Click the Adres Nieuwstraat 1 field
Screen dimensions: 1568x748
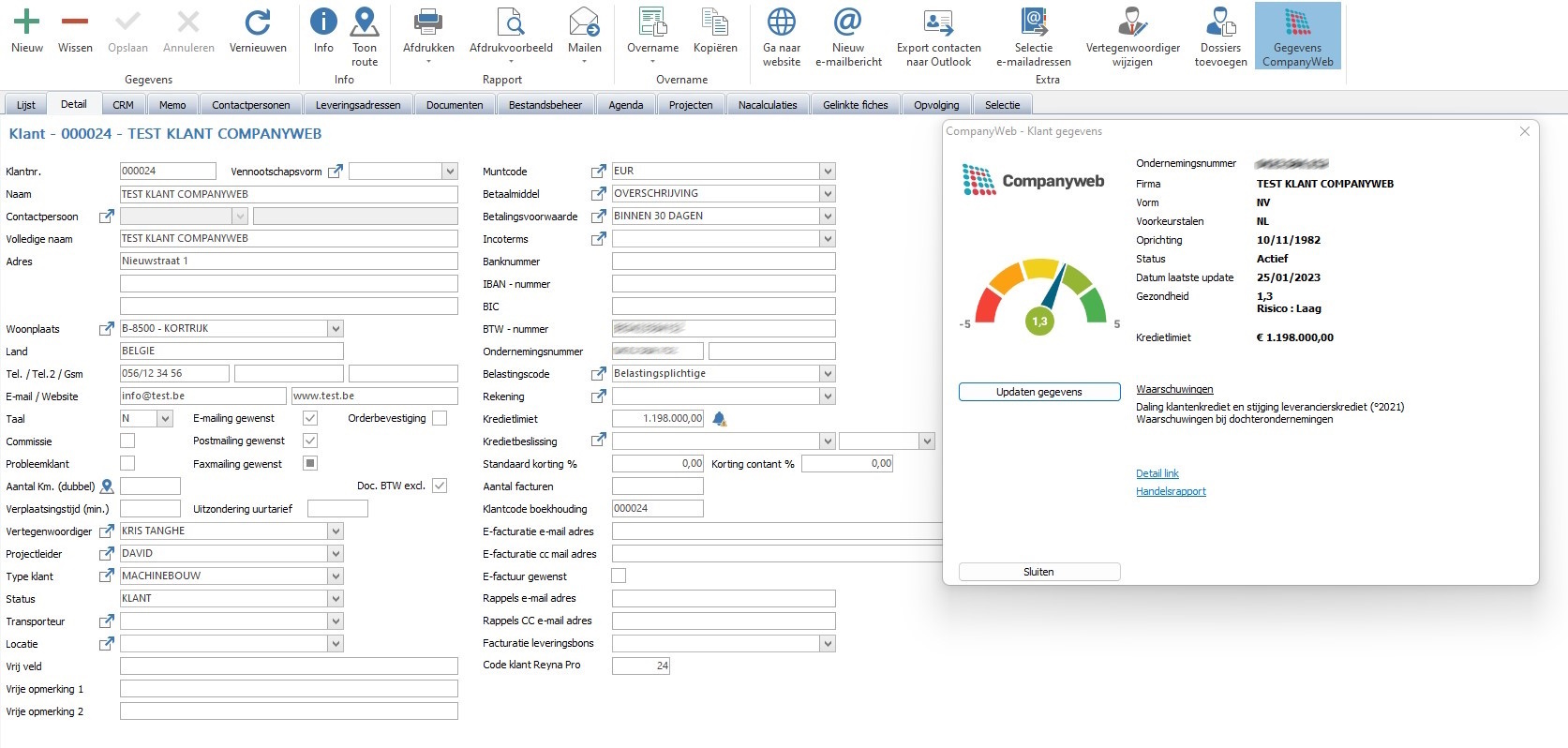pos(289,262)
